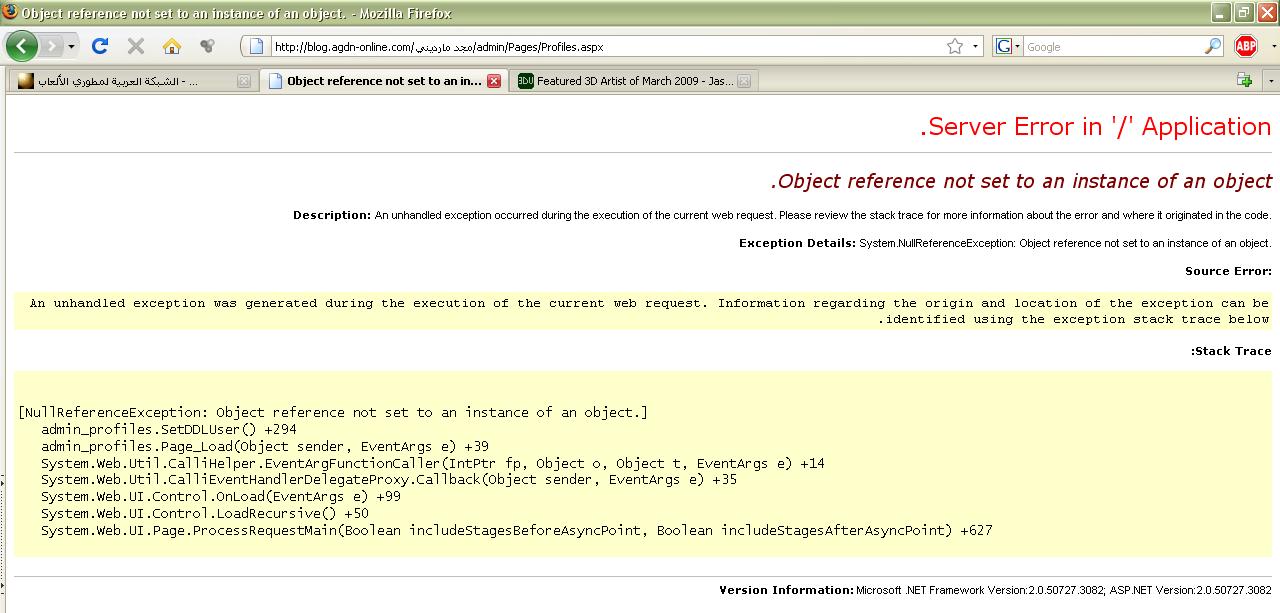Go to the Home page
This screenshot has width=1280, height=613.
pyautogui.click(x=172, y=46)
